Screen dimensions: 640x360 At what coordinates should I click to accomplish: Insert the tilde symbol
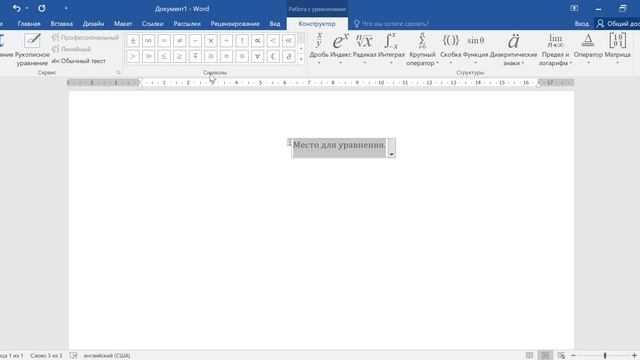pyautogui.click(x=195, y=41)
